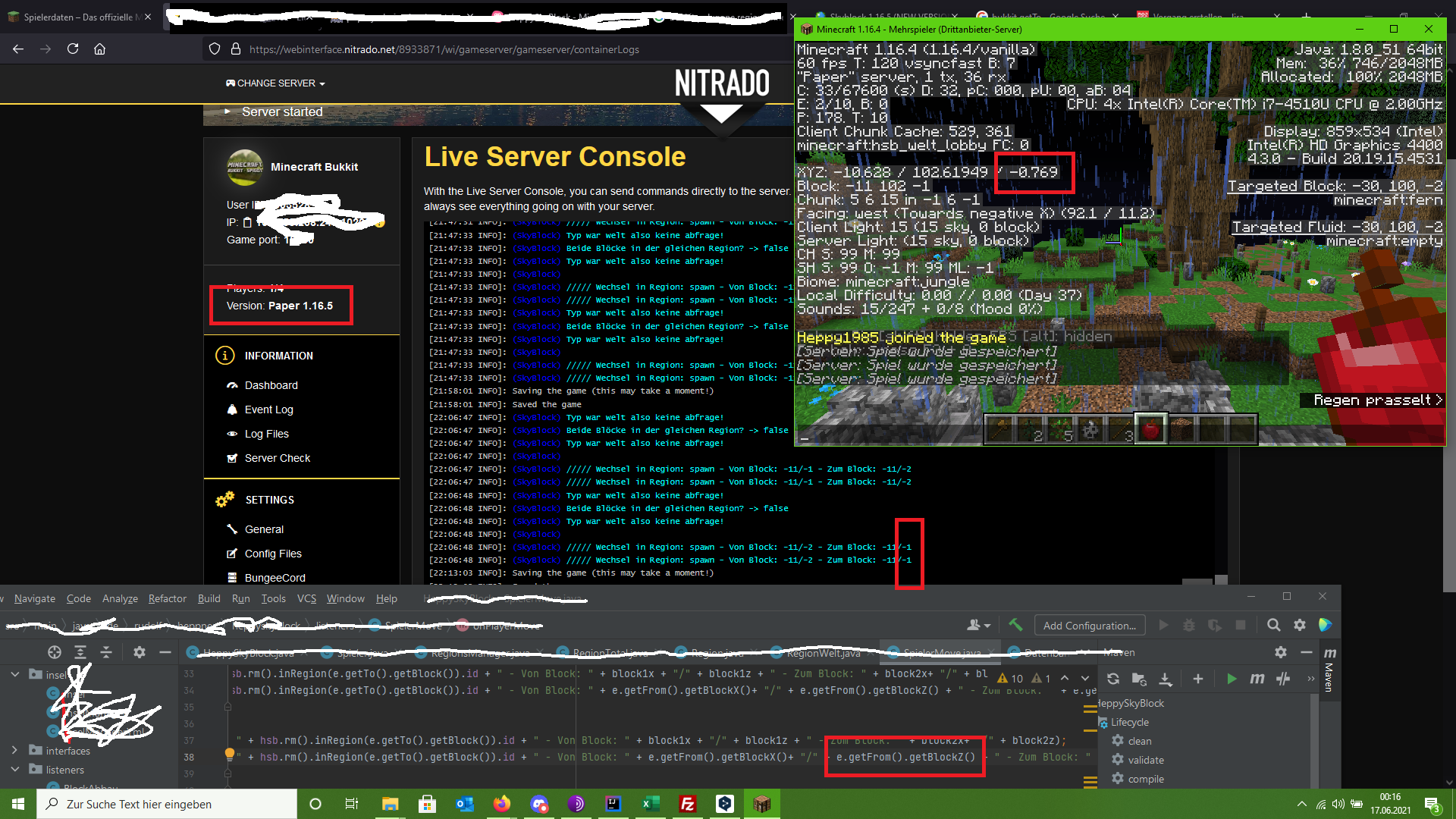The width and height of the screenshot is (1456, 819).
Task: Collapse the listeners folder
Action: [x=14, y=769]
